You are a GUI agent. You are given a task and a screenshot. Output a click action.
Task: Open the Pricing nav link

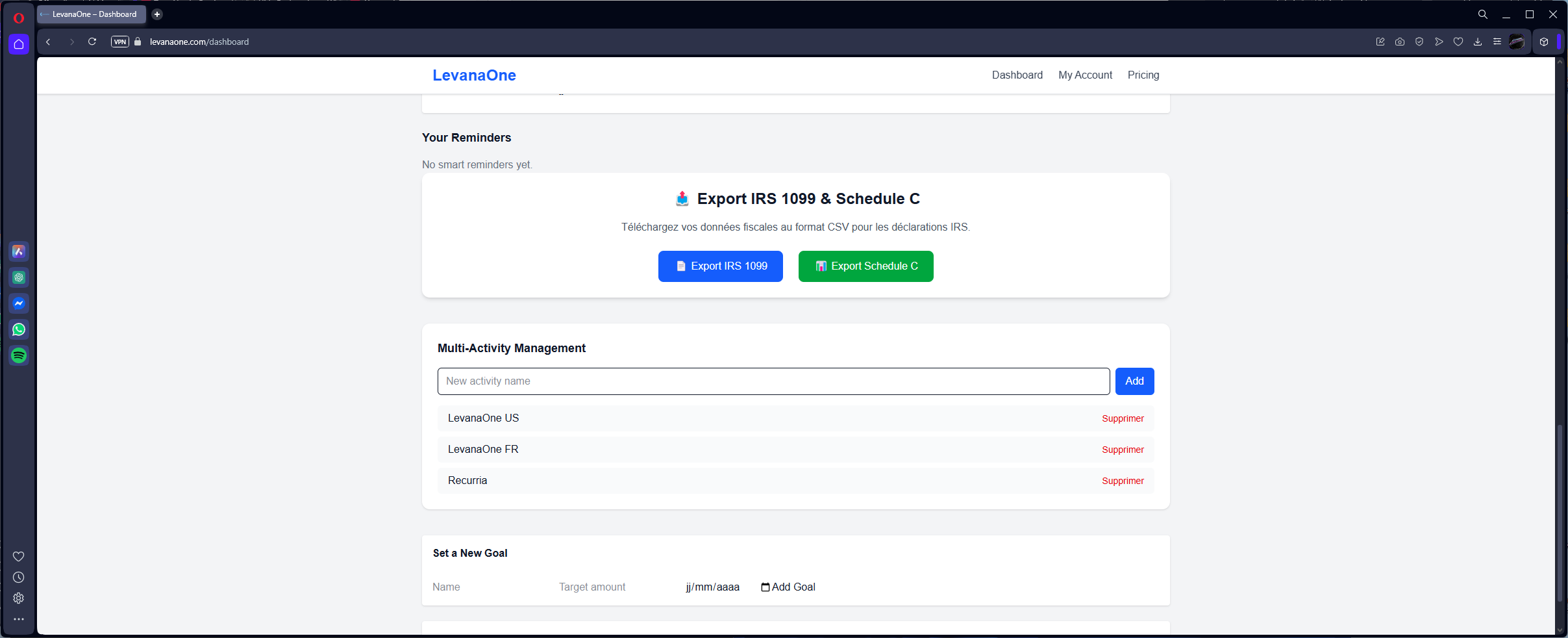1143,75
